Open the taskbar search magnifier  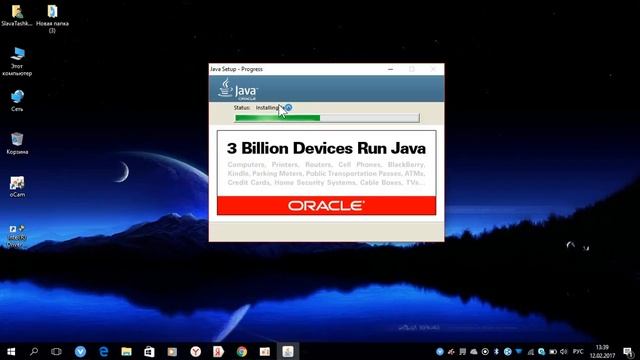(x=34, y=351)
